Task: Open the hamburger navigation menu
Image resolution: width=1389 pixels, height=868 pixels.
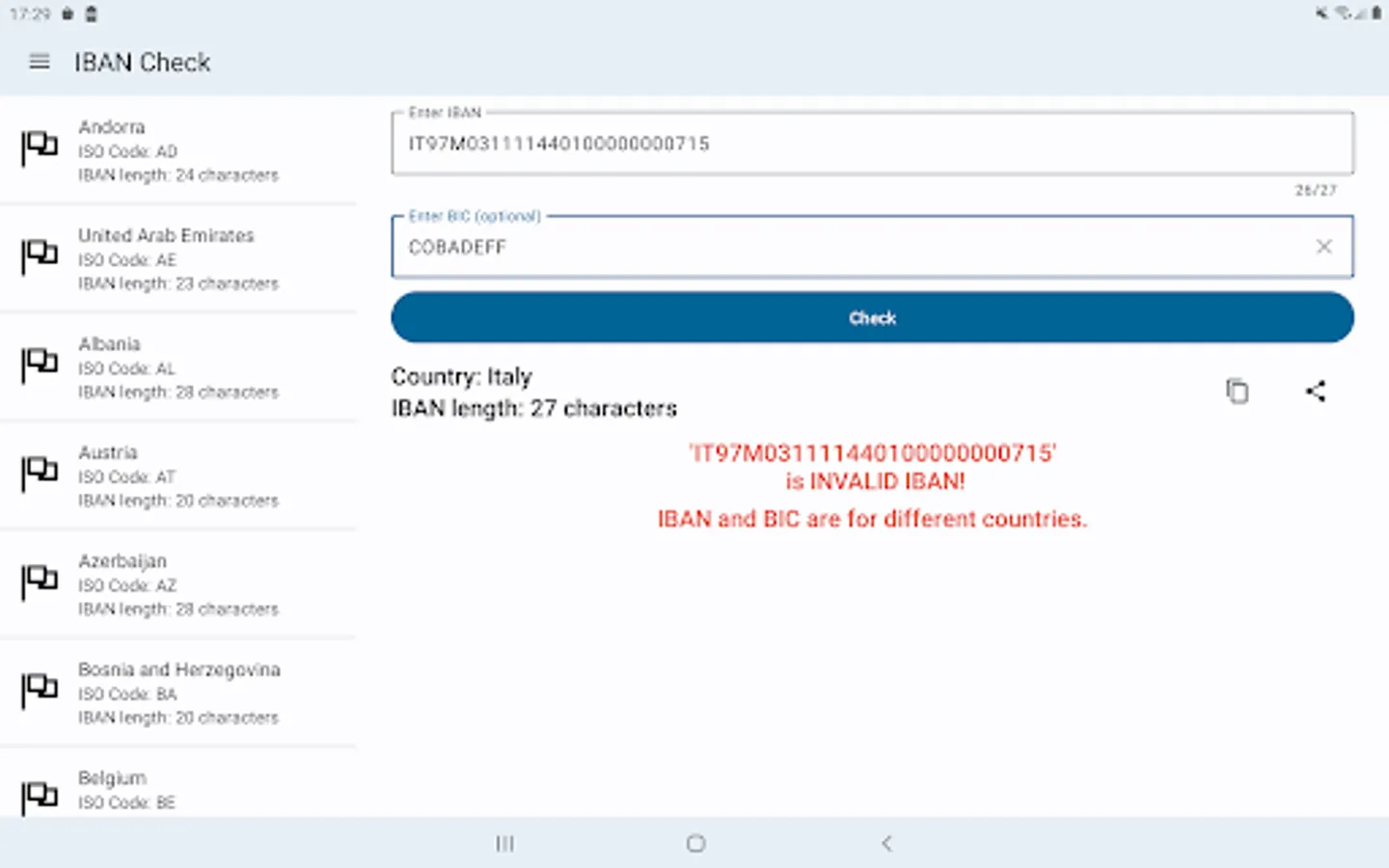Action: (40, 62)
